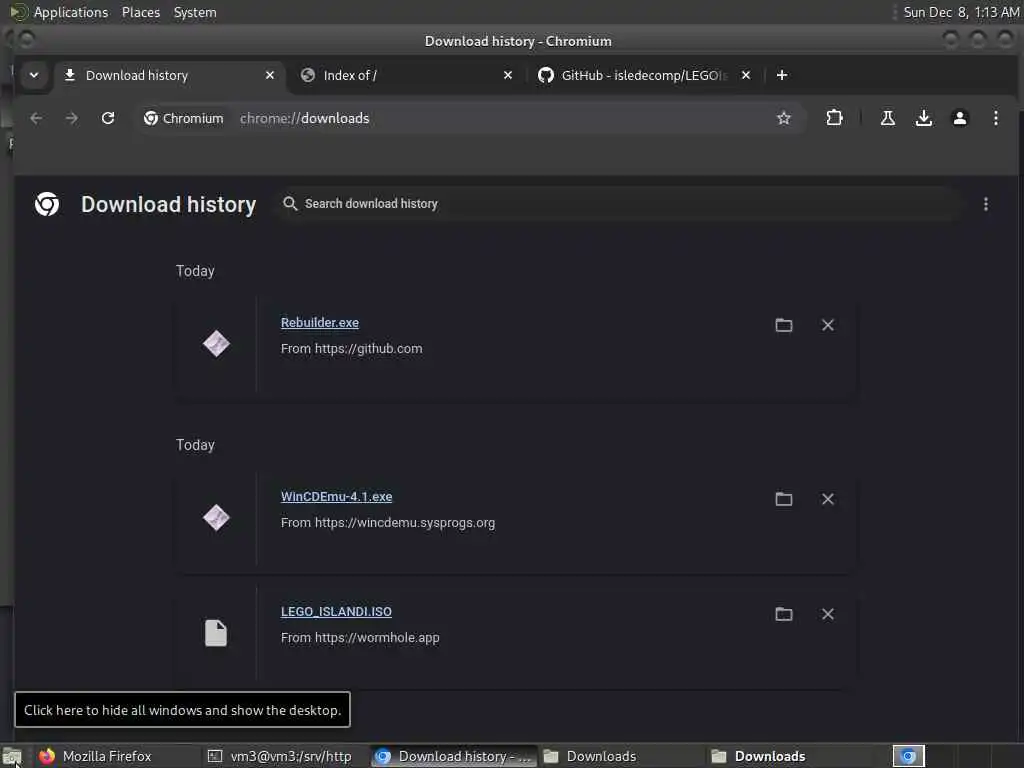Viewport: 1024px width, 768px height.
Task: Click the show desktop button in taskbar
Action: pyautogui.click(x=12, y=756)
